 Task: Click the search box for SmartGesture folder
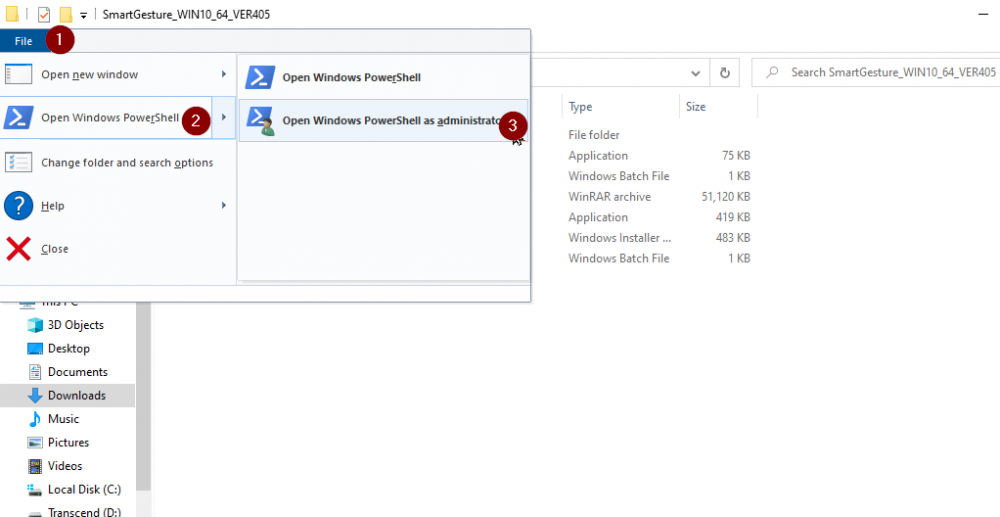(876, 73)
